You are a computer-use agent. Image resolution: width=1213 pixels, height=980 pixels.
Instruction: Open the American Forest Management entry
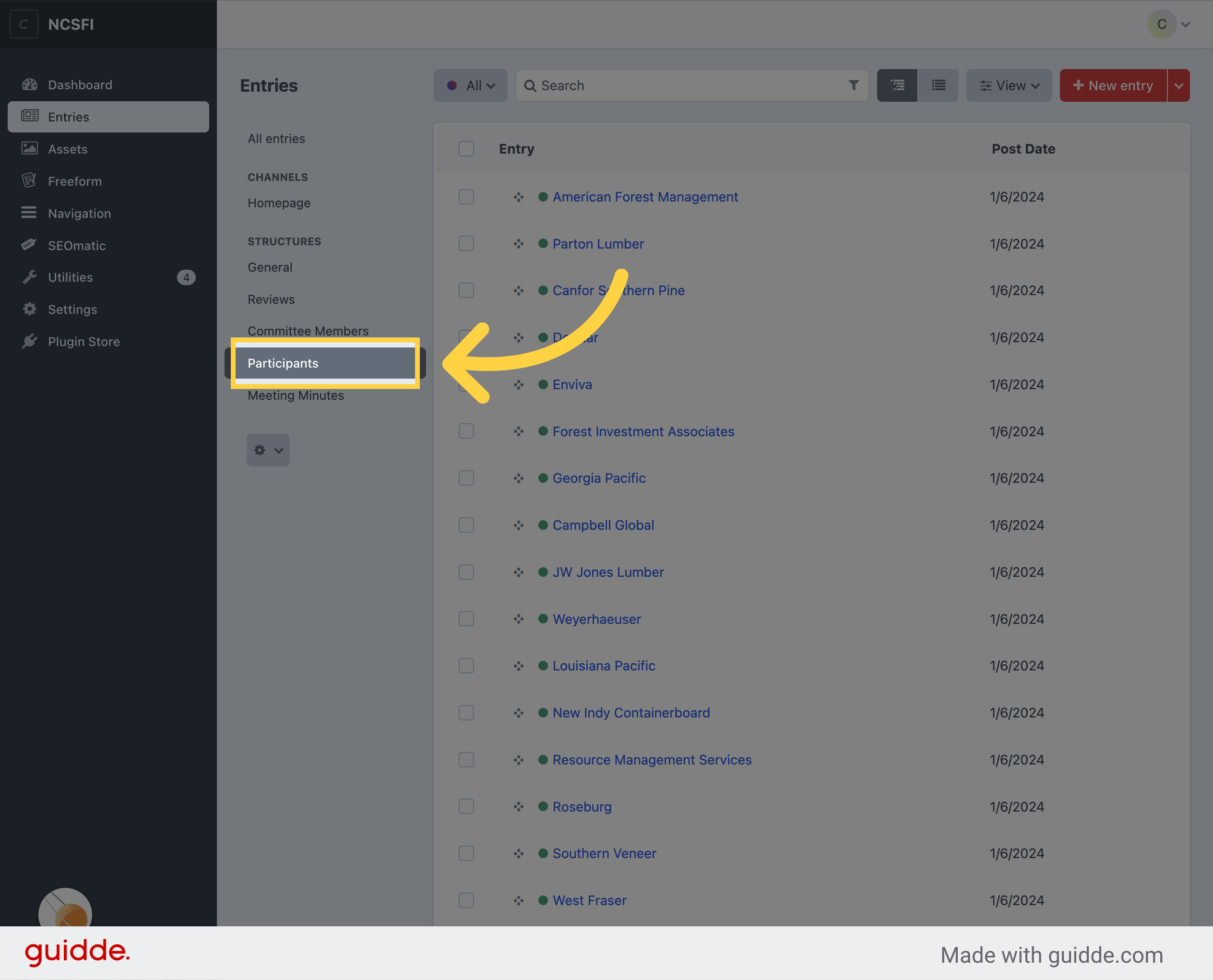pyautogui.click(x=645, y=197)
